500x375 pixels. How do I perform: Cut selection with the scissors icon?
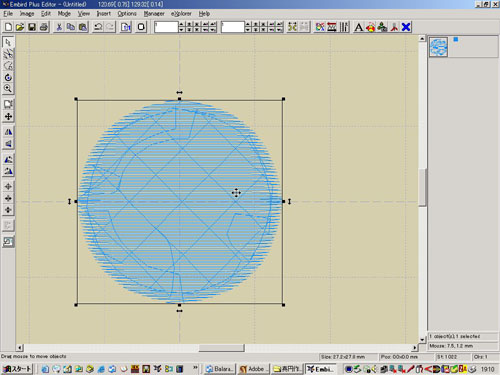point(59,27)
